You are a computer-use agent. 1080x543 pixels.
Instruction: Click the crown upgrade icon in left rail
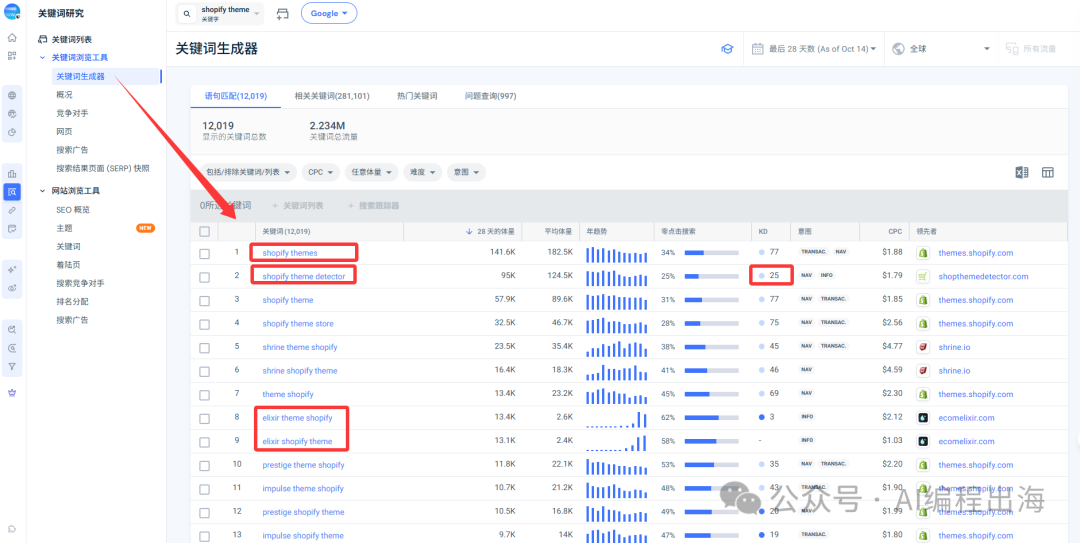pos(12,393)
